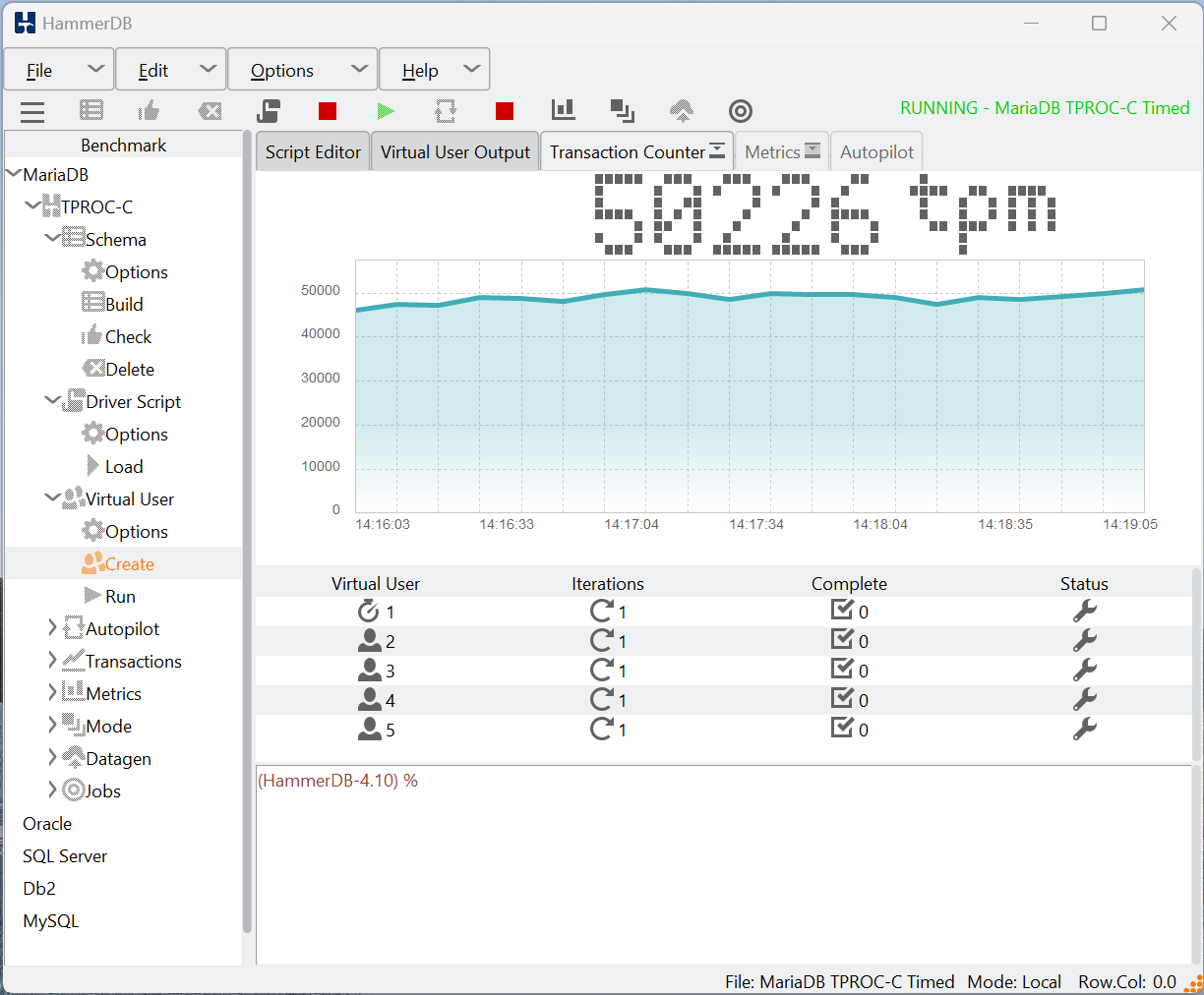Click the wrench status icon for virtual user 2
Viewport: 1204px width, 995px height.
(1084, 641)
